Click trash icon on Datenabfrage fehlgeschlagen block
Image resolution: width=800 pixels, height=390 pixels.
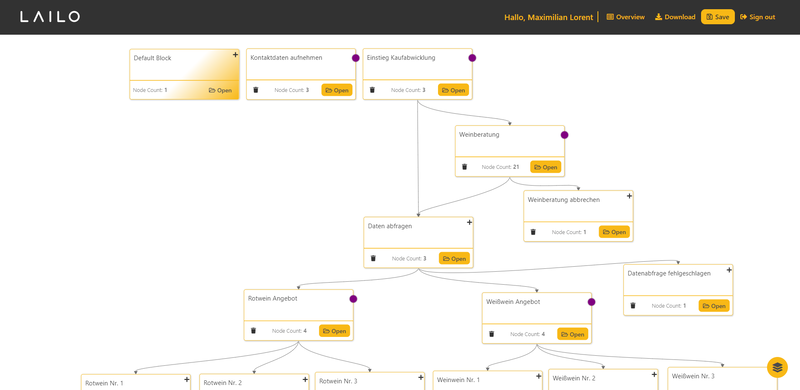pos(633,306)
